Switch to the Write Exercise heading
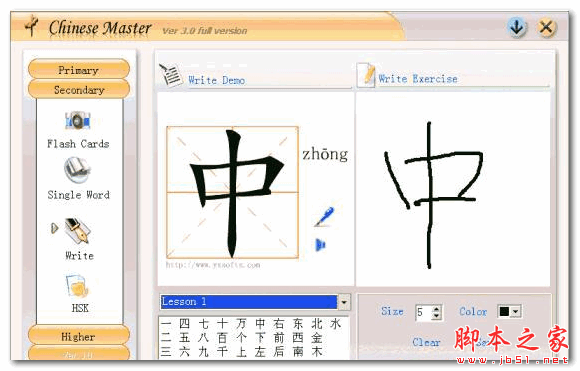Viewport: 580px width, 371px height. [x=418, y=79]
